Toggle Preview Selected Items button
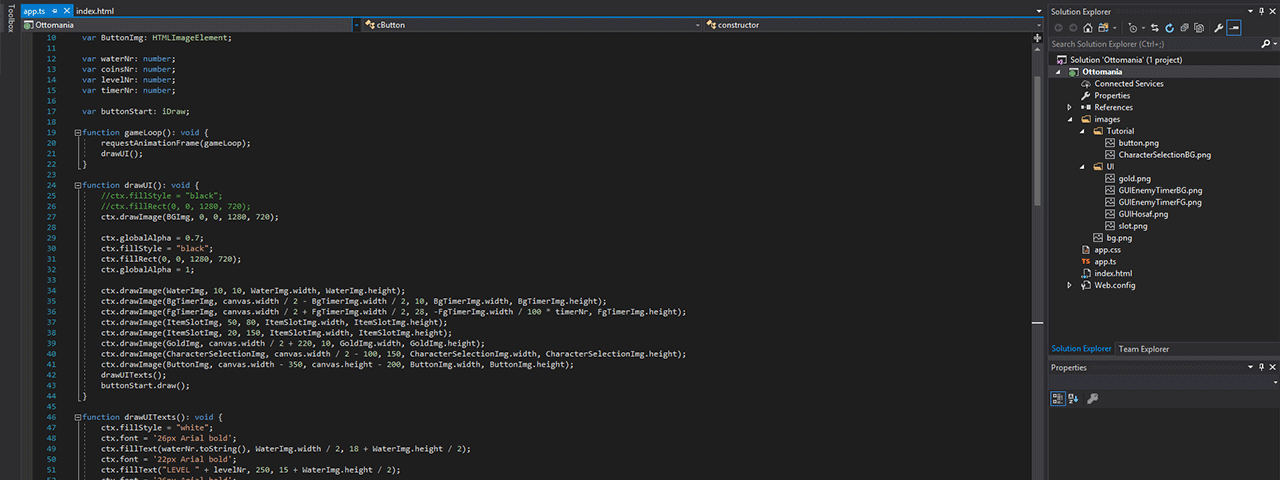 1234,28
